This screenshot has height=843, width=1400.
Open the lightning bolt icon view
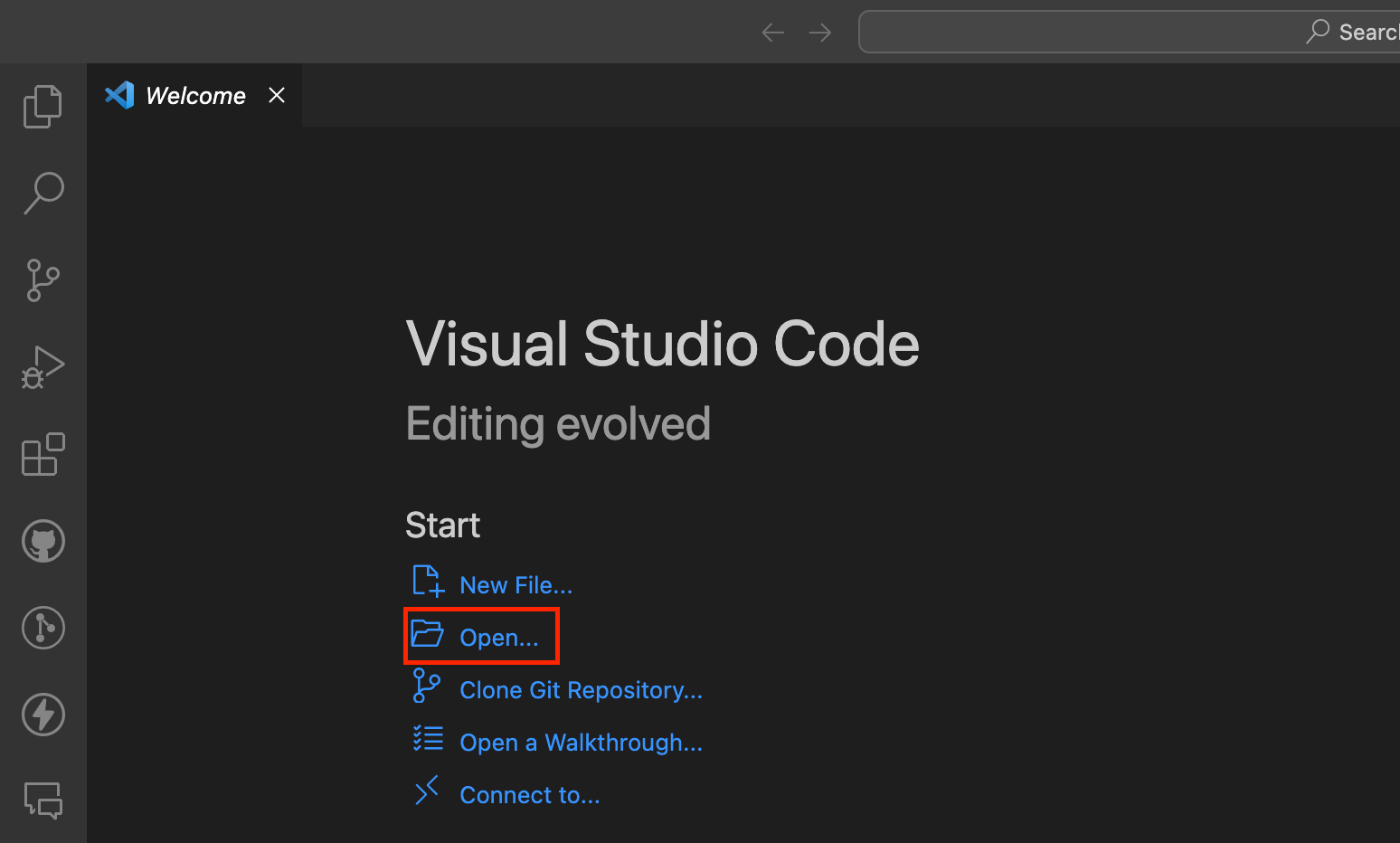click(43, 715)
